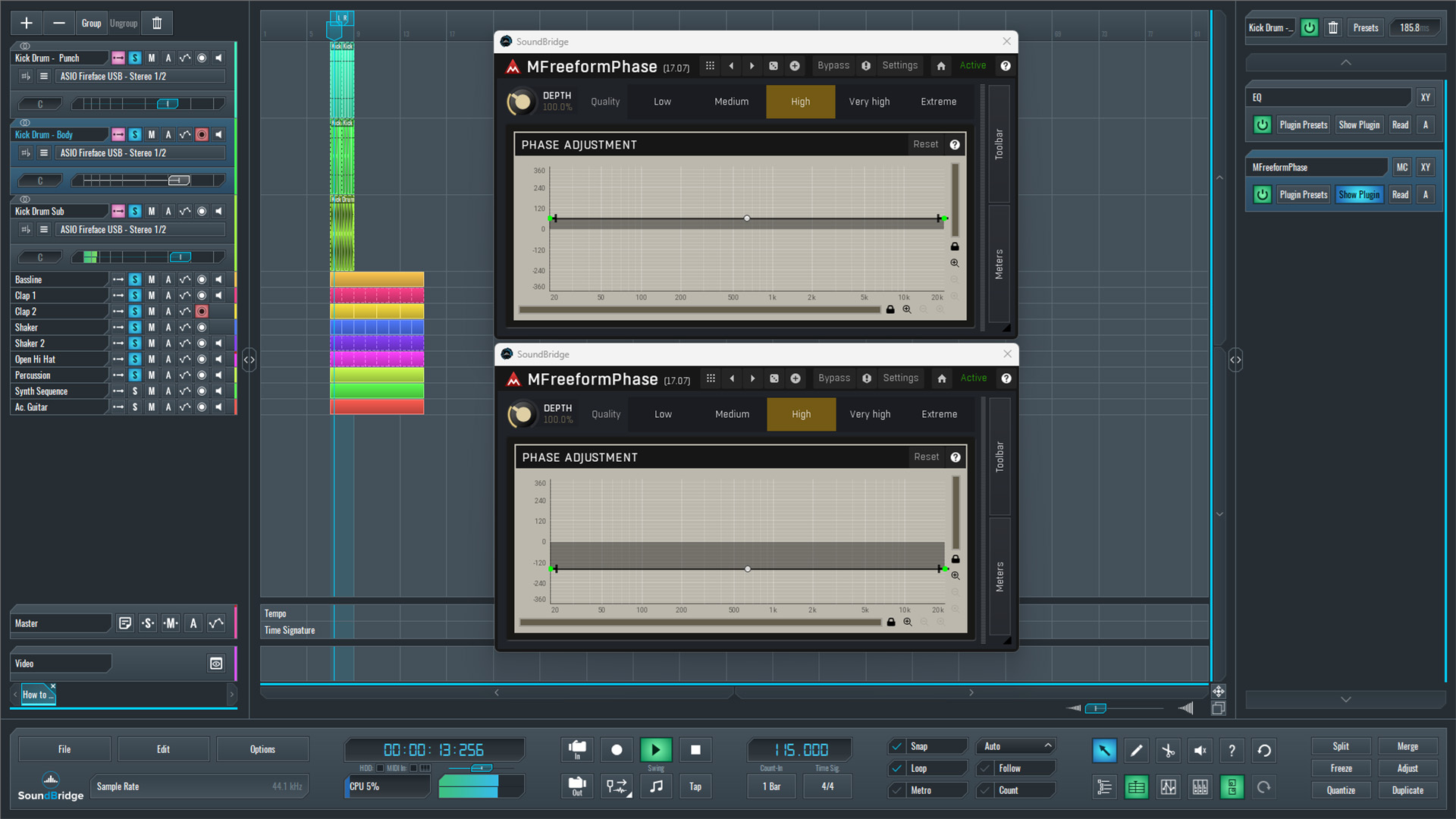
Task: Open the Edit menu
Action: point(163,749)
